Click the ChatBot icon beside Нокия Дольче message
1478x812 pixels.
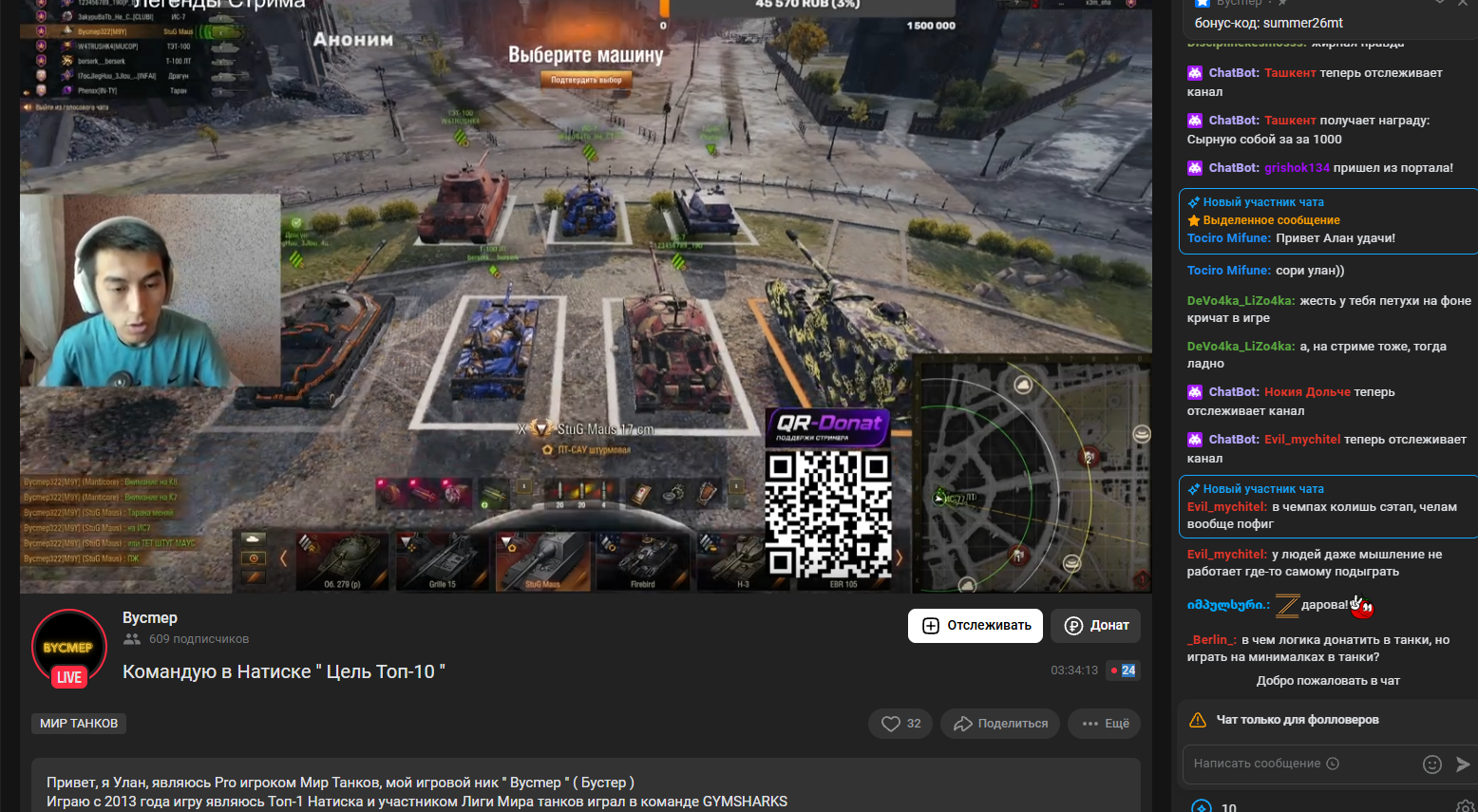point(1195,392)
